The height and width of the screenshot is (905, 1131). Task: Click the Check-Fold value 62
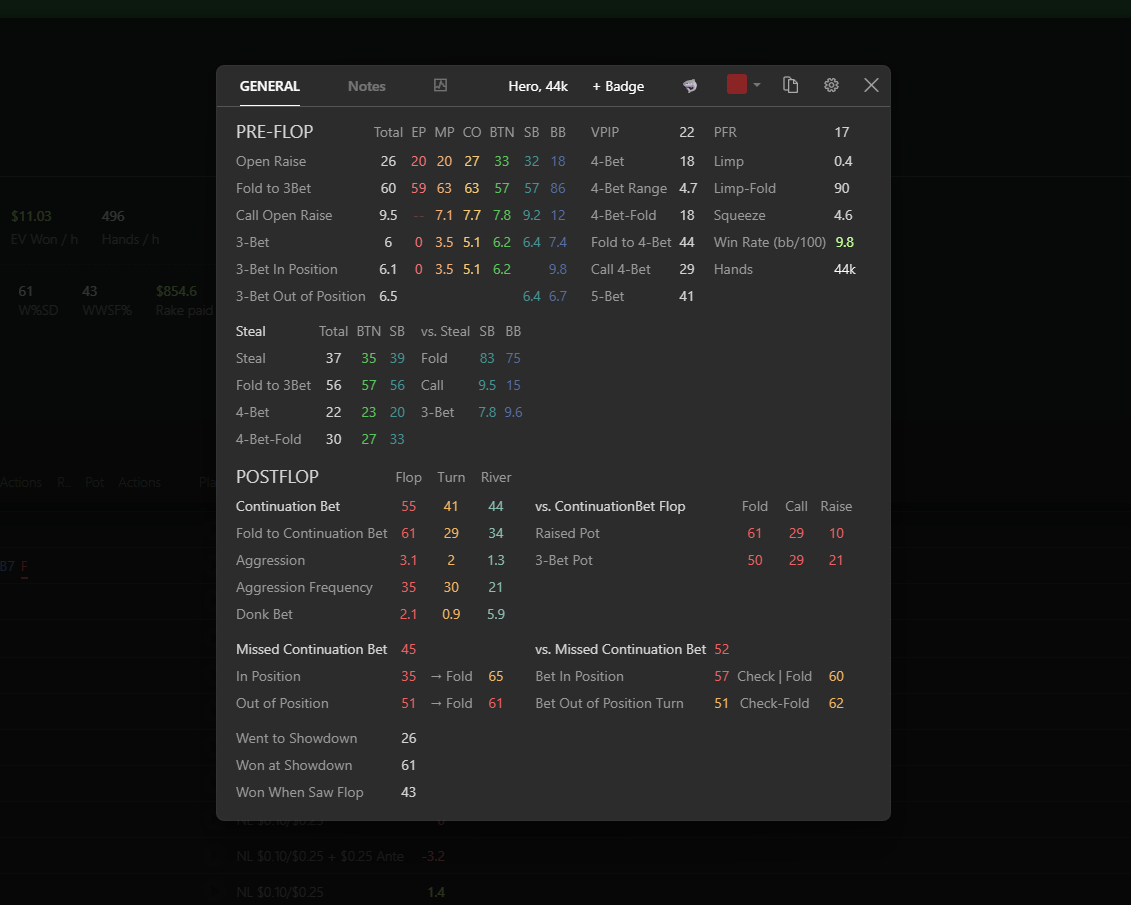pos(836,704)
